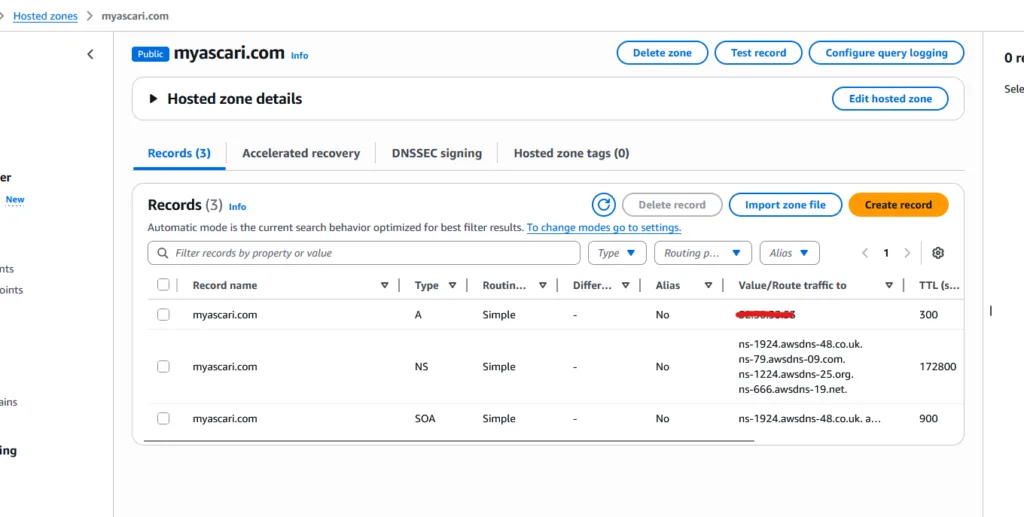
Task: Sort by Value/Route traffic to column arrow
Action: click(x=889, y=285)
